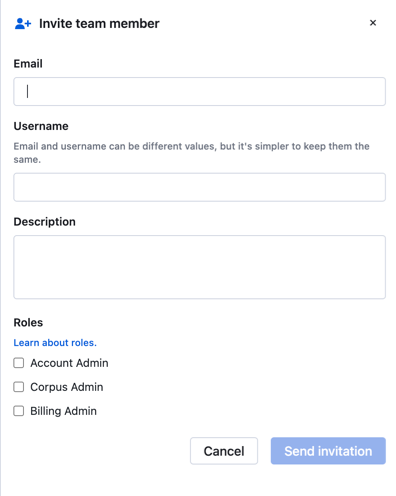Click the username helper text about different values

coord(191,153)
